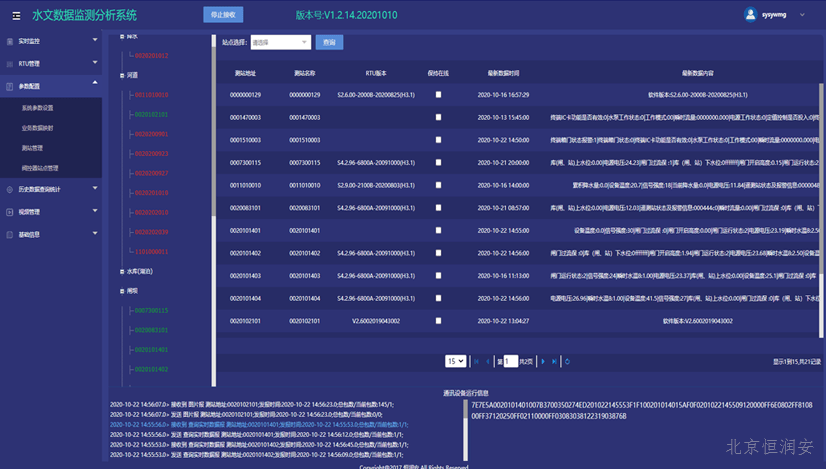Click the 最新数据时间 column header
Viewport: 826px width, 469px height.
(504, 73)
